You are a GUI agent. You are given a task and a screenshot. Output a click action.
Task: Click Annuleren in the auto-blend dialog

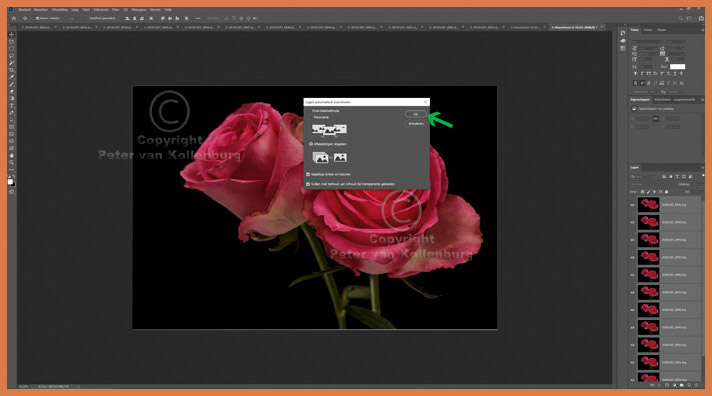coord(415,124)
